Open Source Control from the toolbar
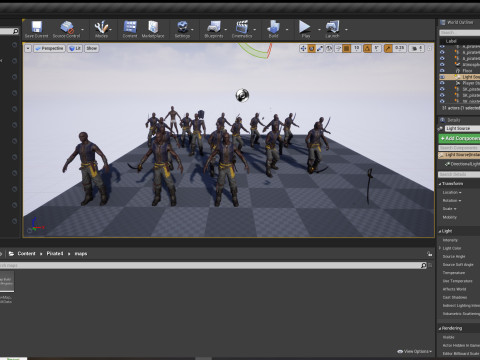Image resolution: width=480 pixels, height=360 pixels. [x=66, y=29]
